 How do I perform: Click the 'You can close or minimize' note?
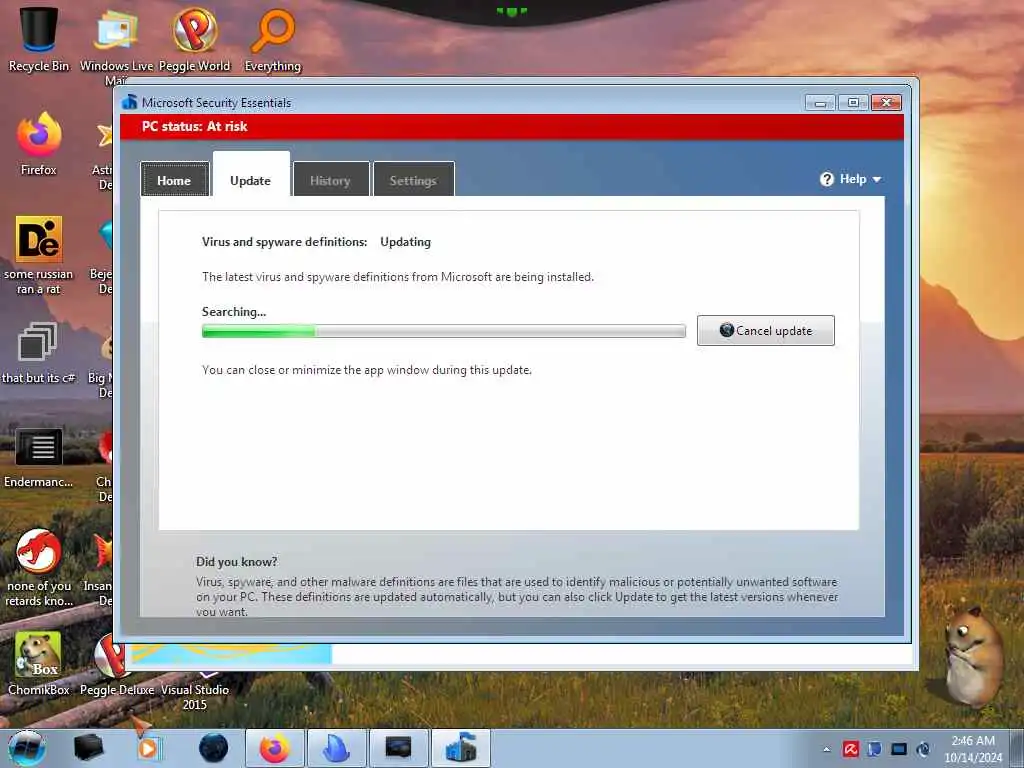tap(366, 370)
